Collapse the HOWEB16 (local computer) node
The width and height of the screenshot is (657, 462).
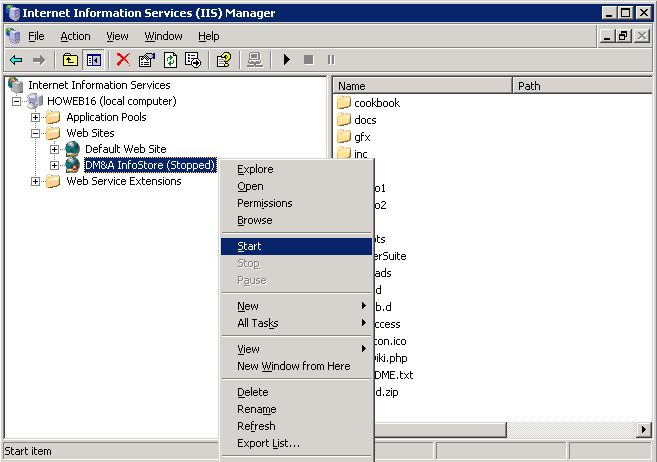coord(16,101)
